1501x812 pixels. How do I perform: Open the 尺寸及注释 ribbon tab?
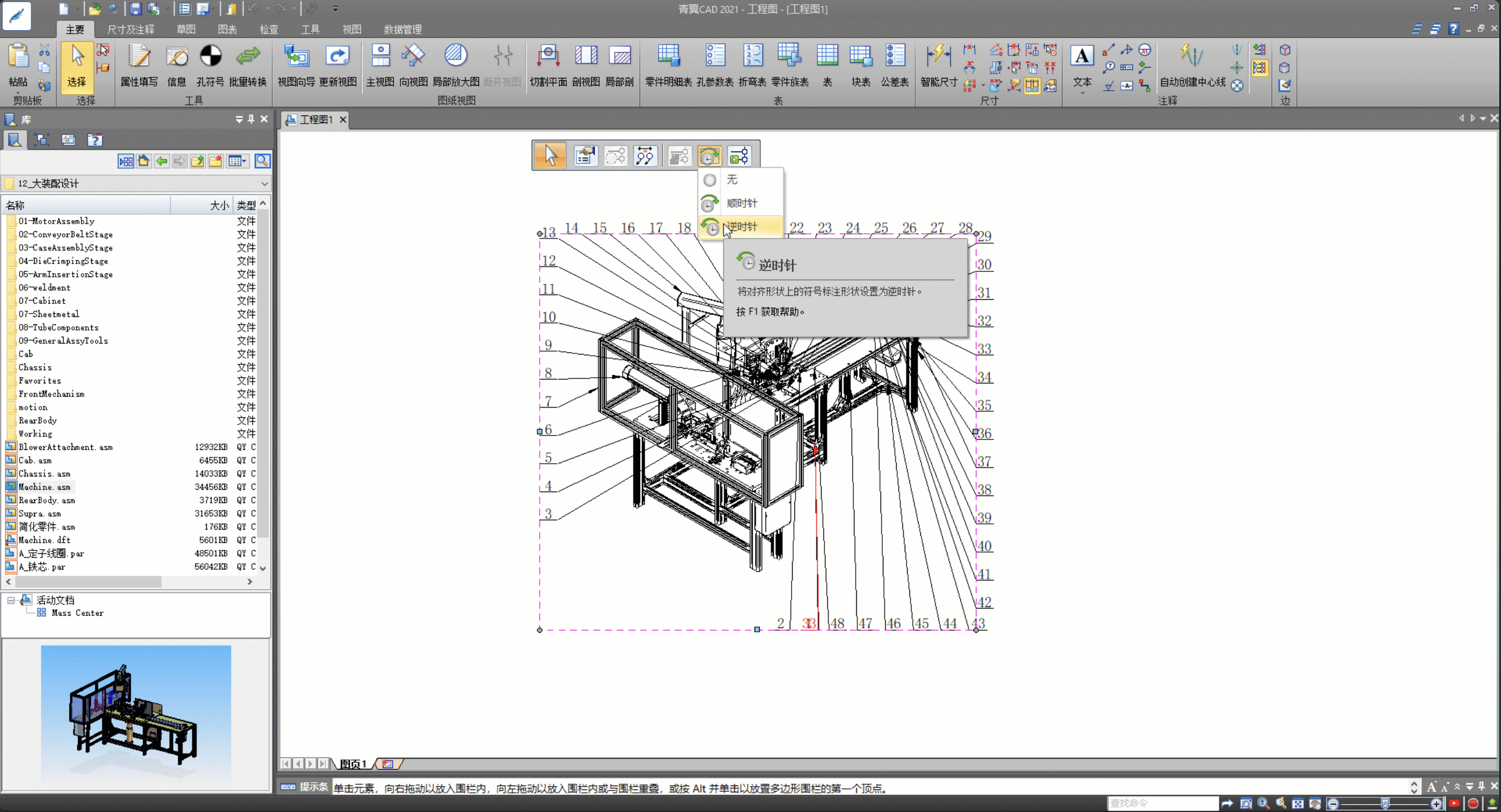pyautogui.click(x=131, y=29)
